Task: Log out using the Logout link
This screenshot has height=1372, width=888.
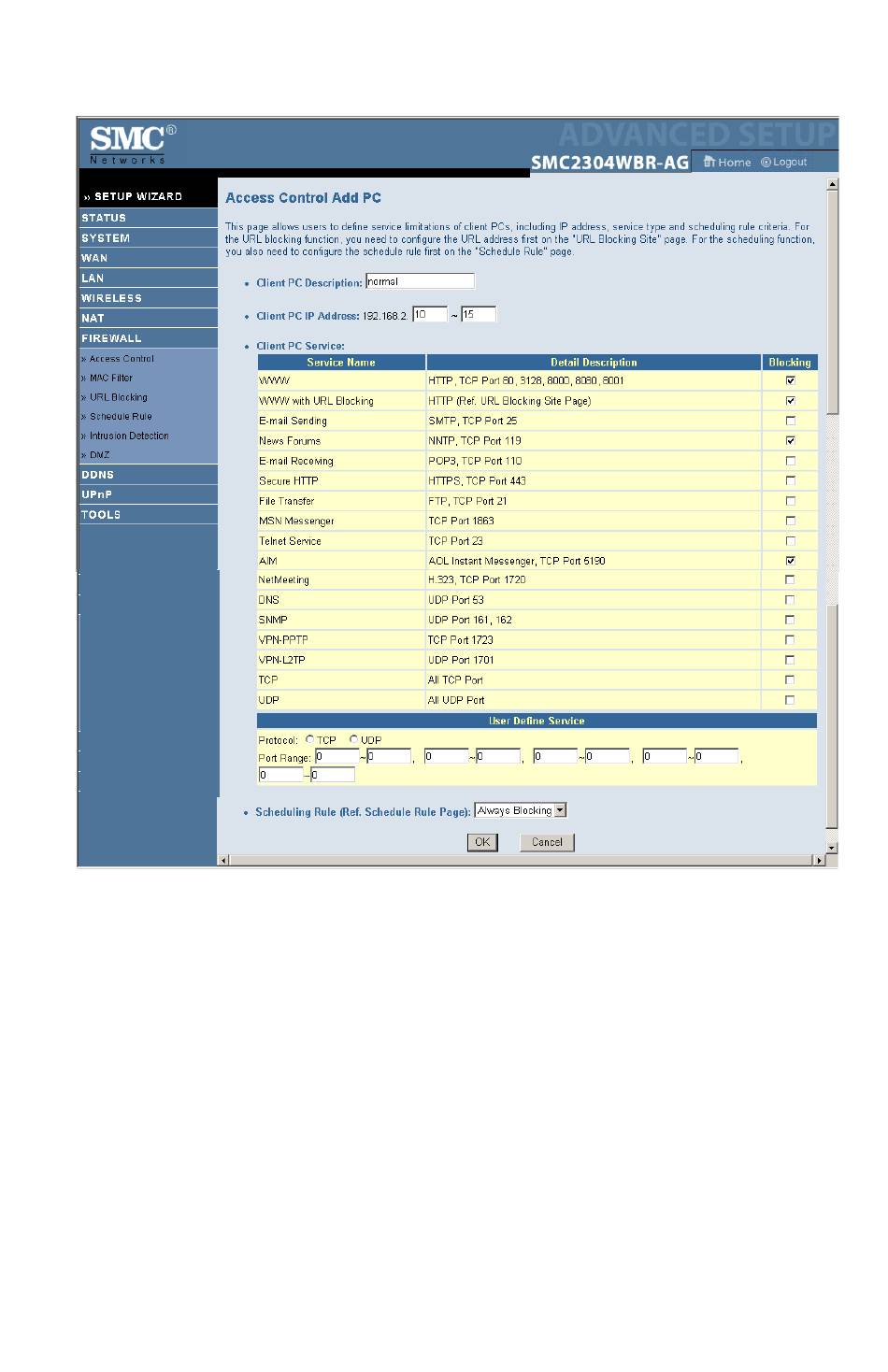Action: (x=784, y=162)
